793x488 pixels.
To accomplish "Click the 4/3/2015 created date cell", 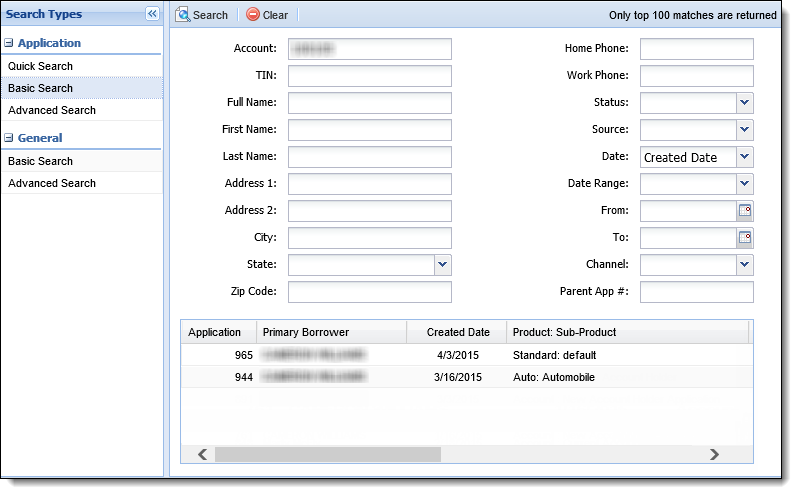I will click(x=458, y=355).
